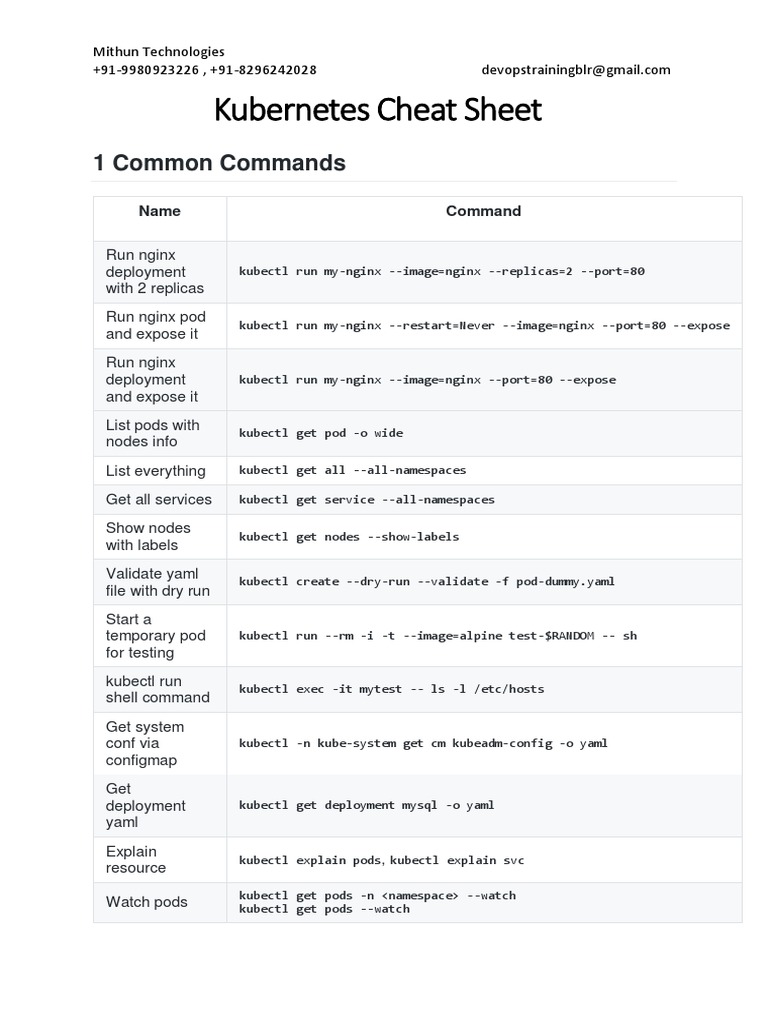Click the +91-8296242028 phone number
The height and width of the screenshot is (1024, 768).
263,70
